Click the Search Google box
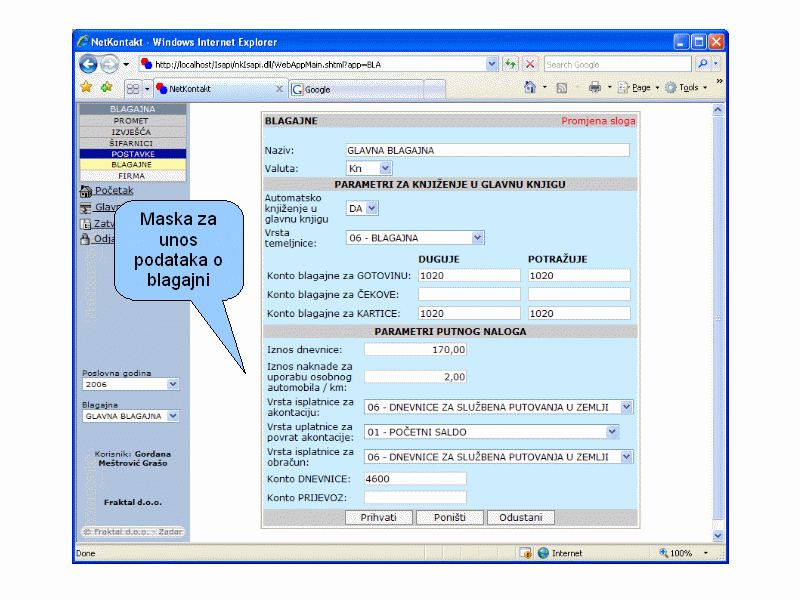 (x=617, y=64)
